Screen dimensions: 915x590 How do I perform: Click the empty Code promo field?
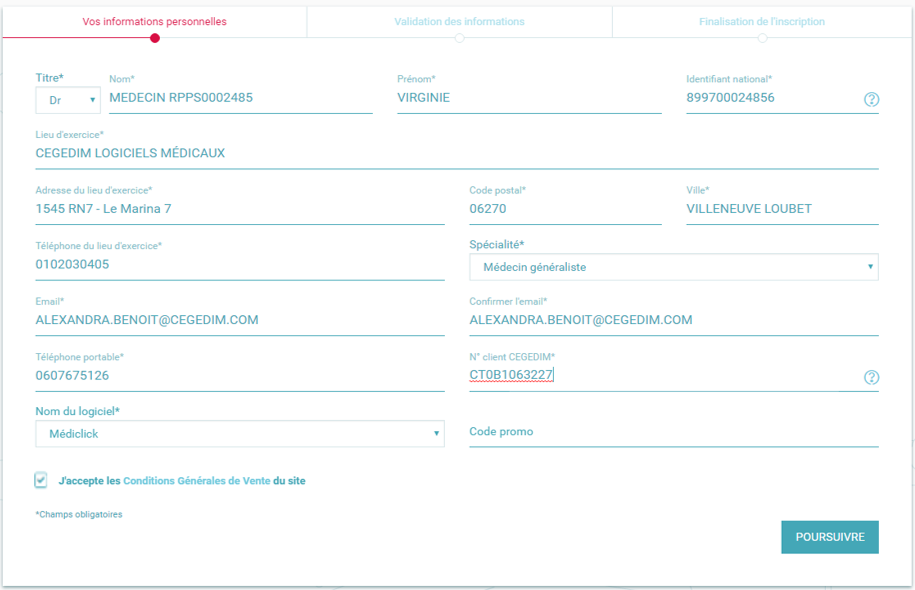[673, 433]
